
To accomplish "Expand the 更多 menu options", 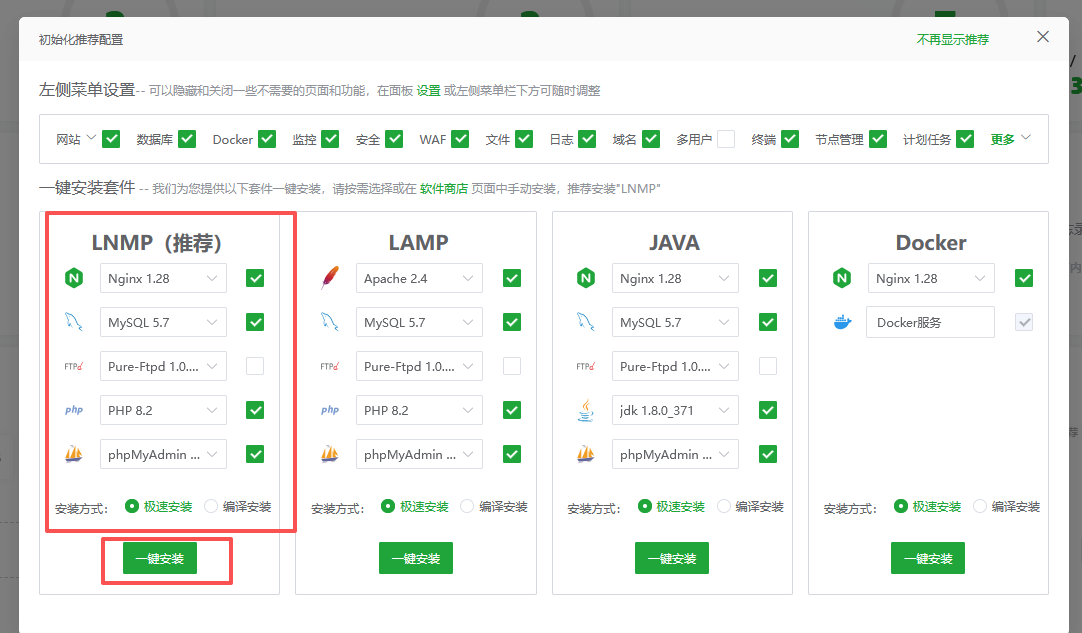I will [1010, 139].
